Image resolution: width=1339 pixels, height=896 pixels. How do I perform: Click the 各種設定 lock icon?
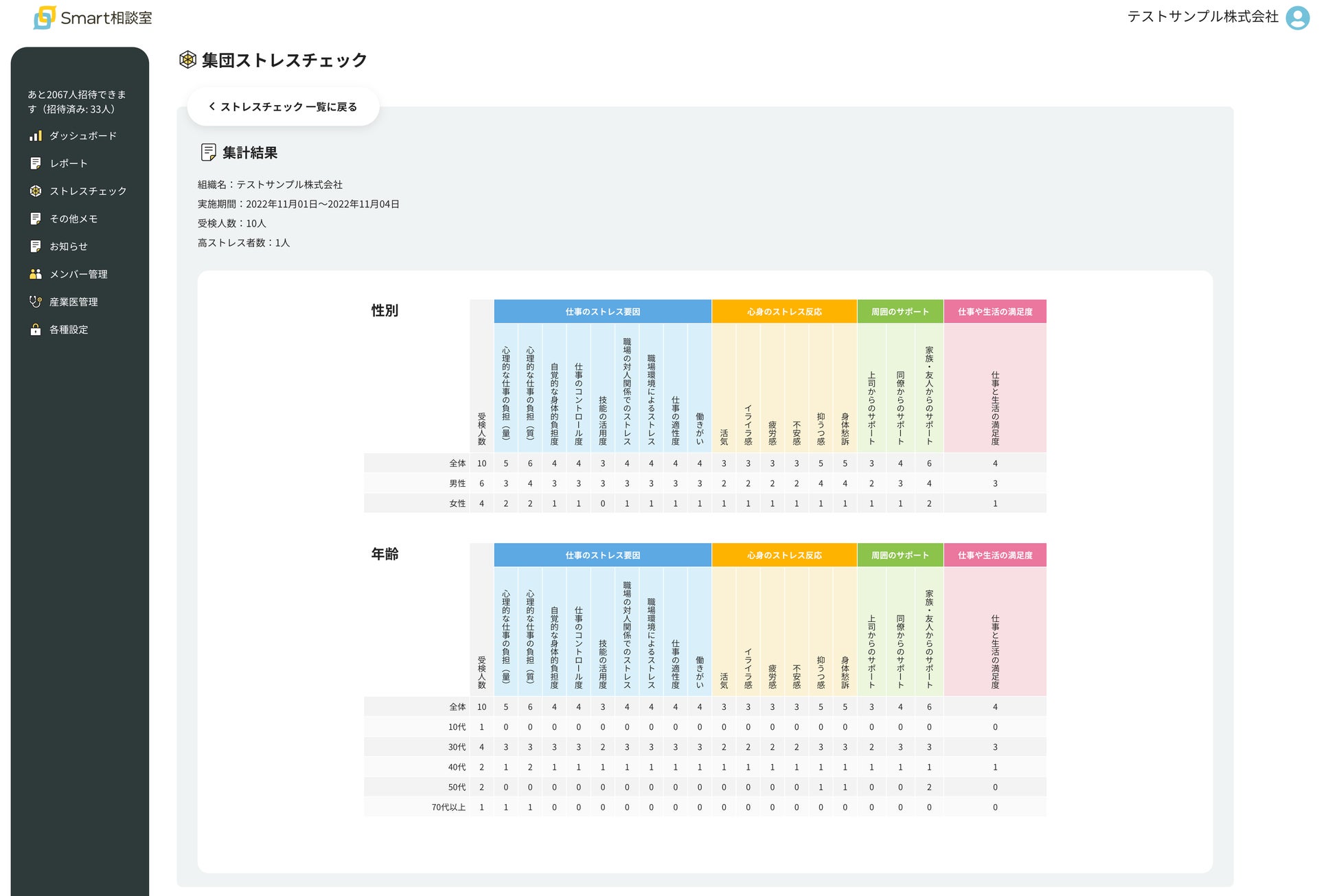36,330
